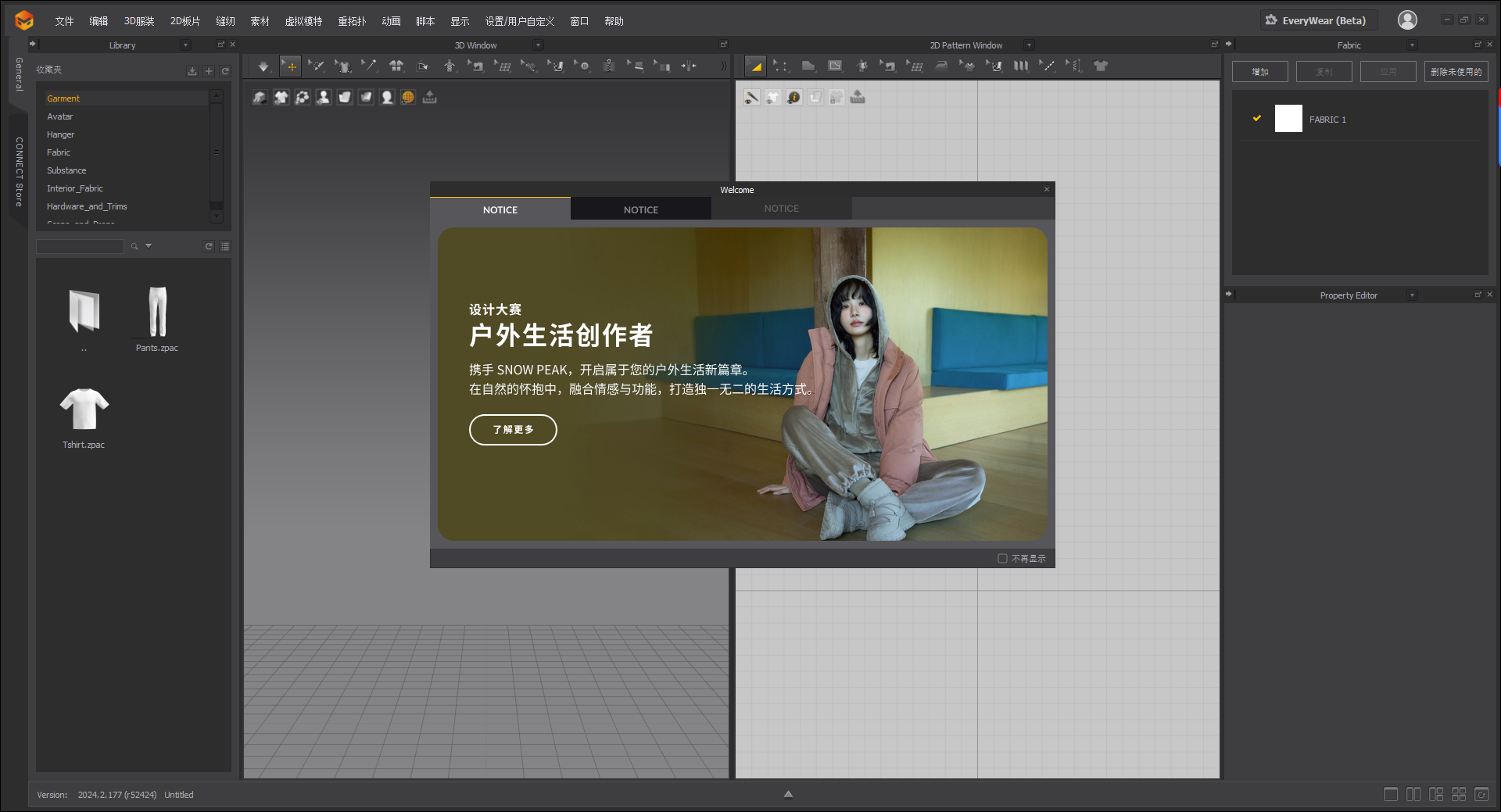Image resolution: width=1501 pixels, height=812 pixels.
Task: Enable the 不再显示 checkbox on the Welcome dialog
Action: (x=1003, y=558)
